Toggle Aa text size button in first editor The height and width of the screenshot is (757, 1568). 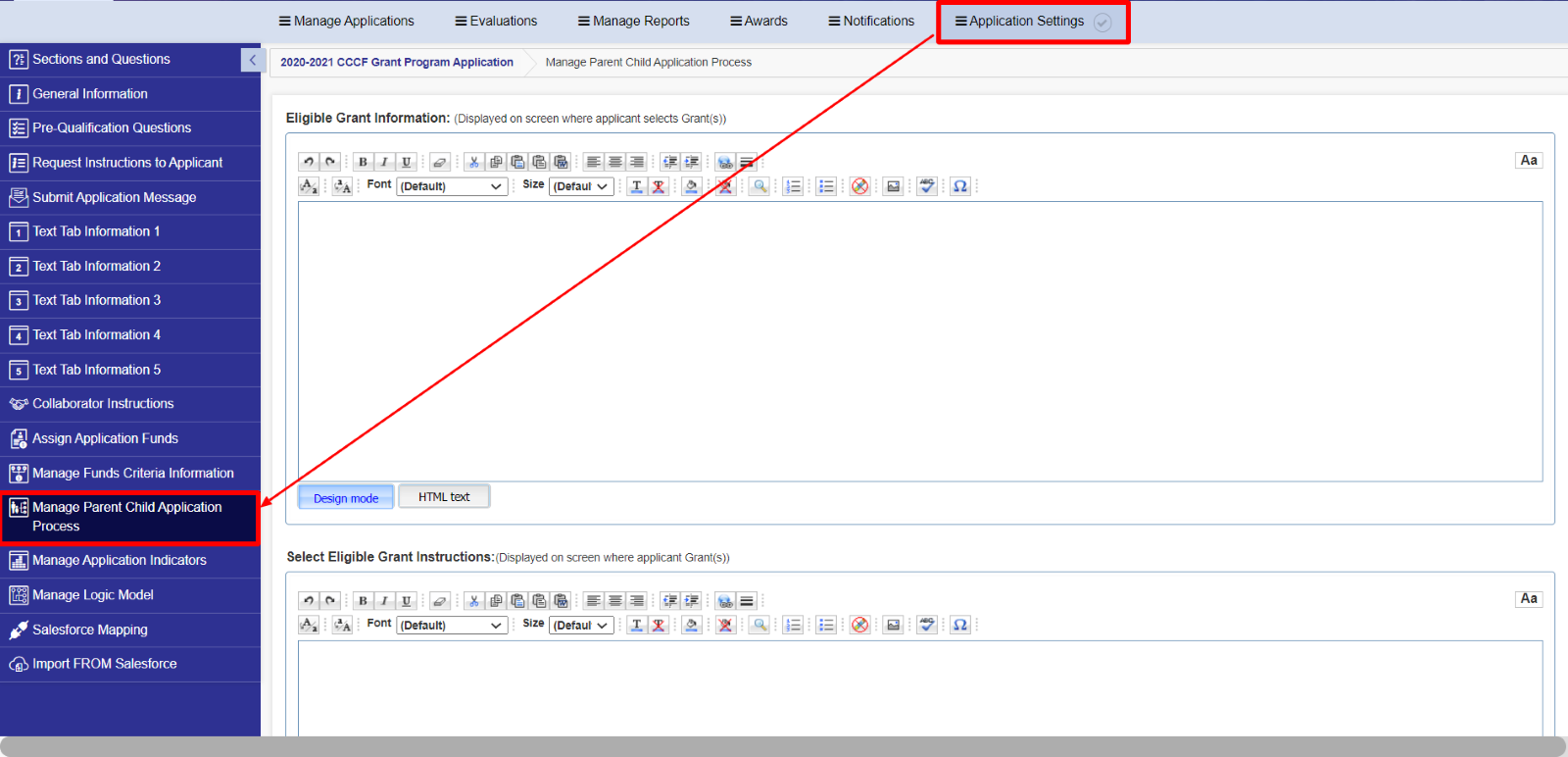[1529, 160]
